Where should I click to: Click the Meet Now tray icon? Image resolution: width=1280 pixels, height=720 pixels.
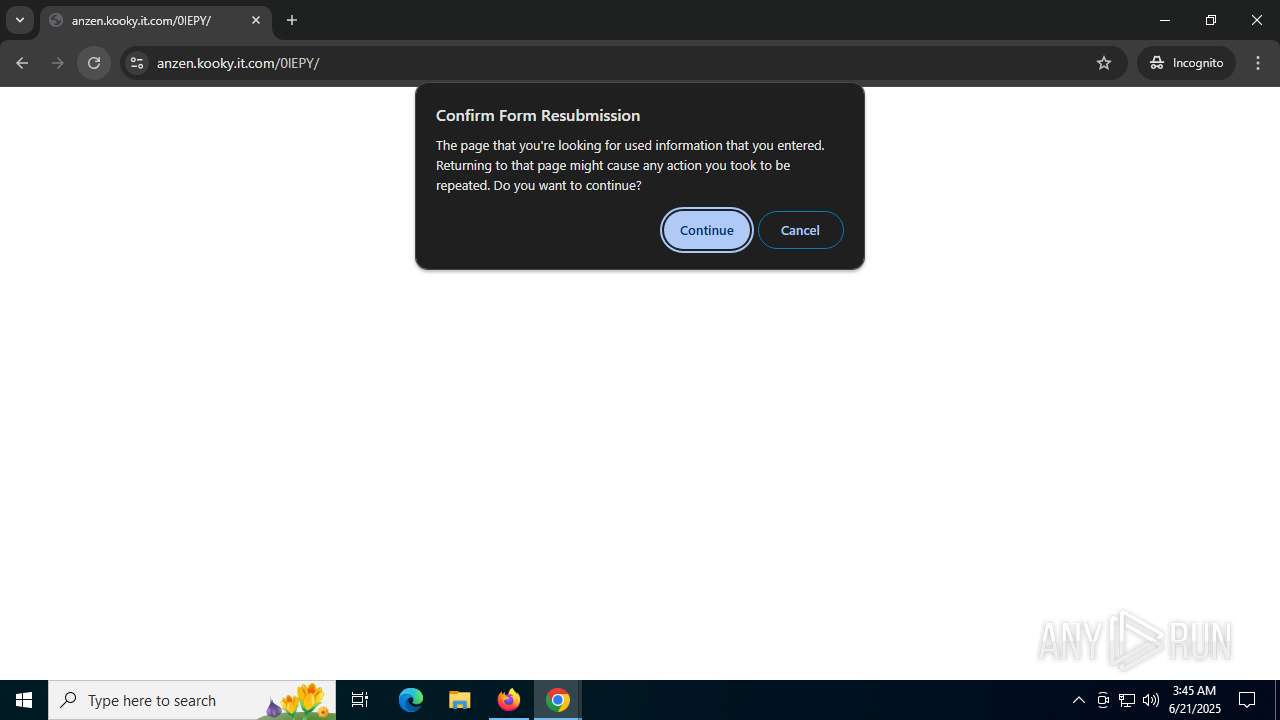click(1103, 700)
